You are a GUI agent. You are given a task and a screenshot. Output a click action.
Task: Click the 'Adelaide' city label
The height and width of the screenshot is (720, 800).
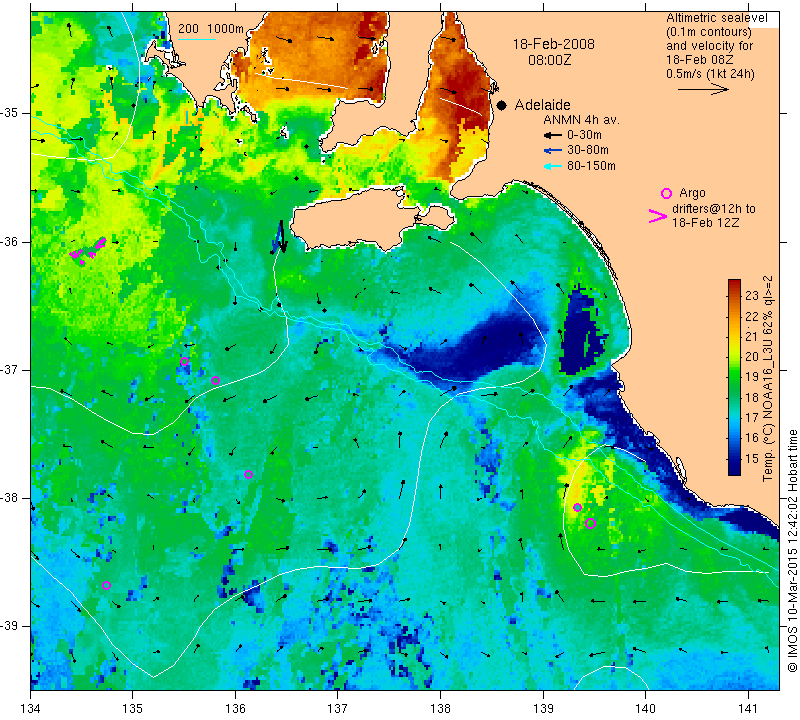[x=542, y=105]
